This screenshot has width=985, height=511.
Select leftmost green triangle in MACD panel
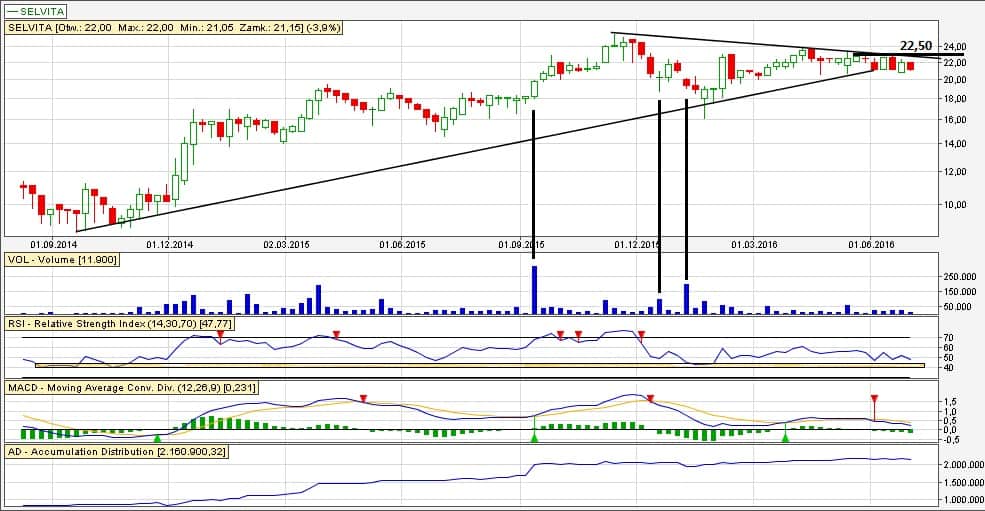tap(157, 437)
